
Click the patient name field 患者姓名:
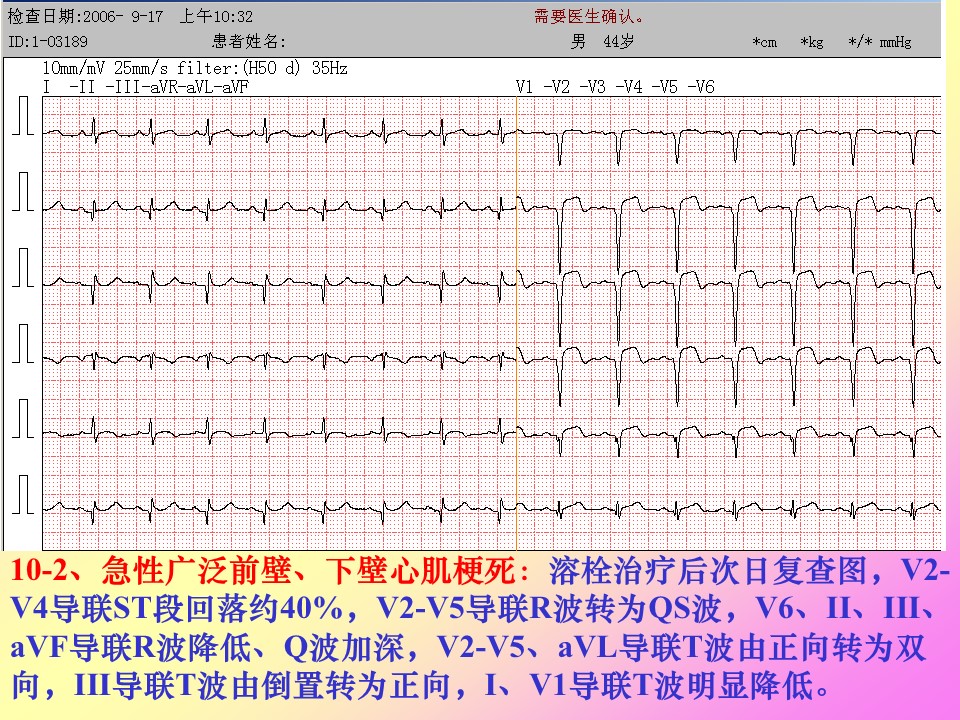(249, 42)
